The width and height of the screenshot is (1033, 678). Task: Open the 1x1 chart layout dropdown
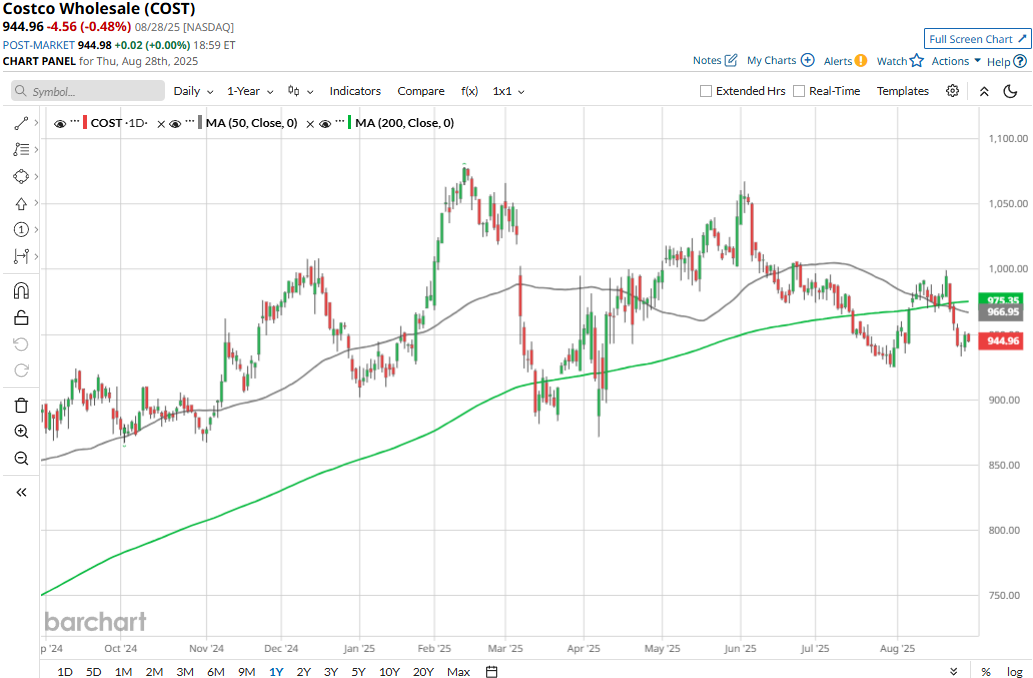tap(509, 91)
